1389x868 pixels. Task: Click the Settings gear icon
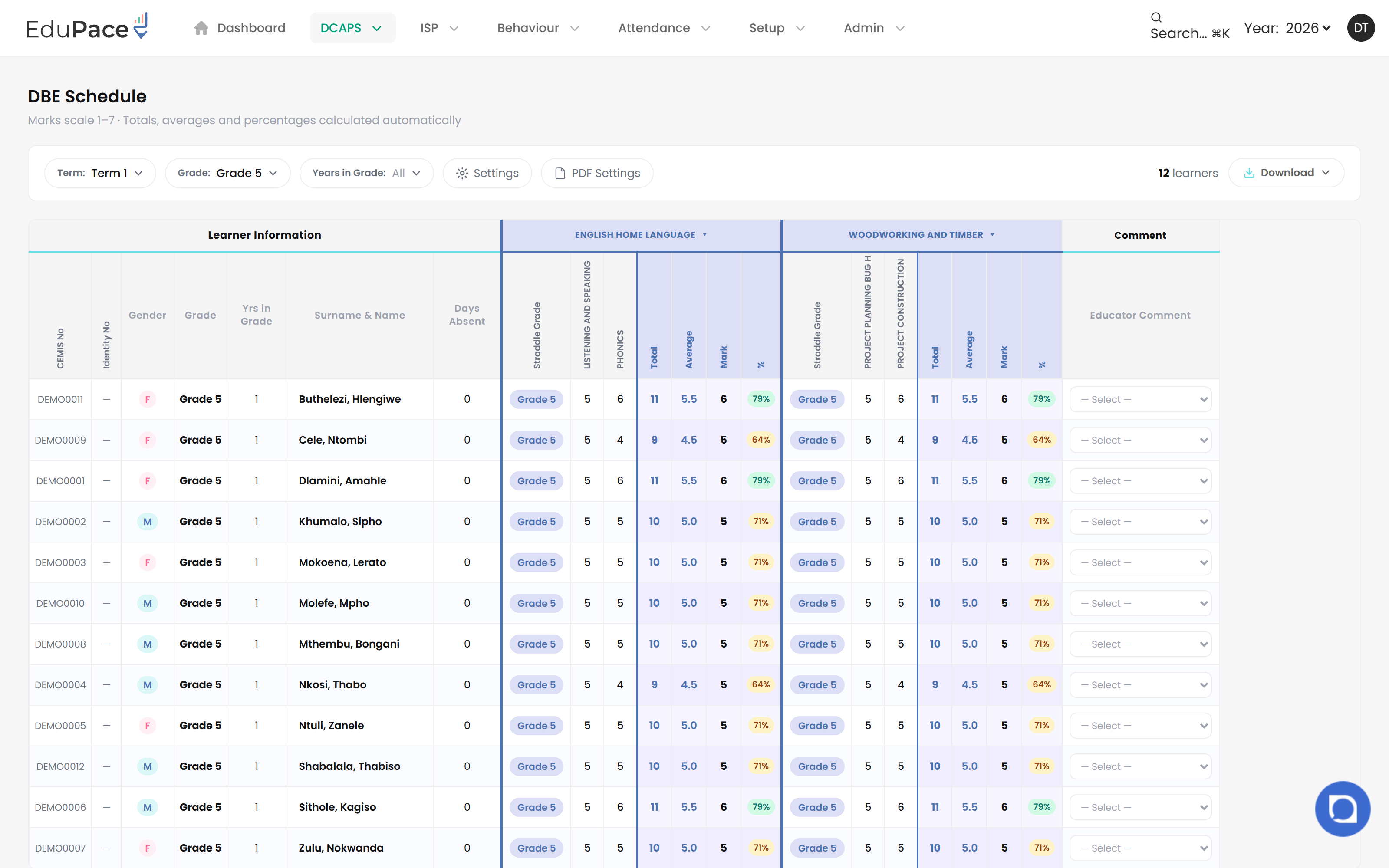coord(462,173)
